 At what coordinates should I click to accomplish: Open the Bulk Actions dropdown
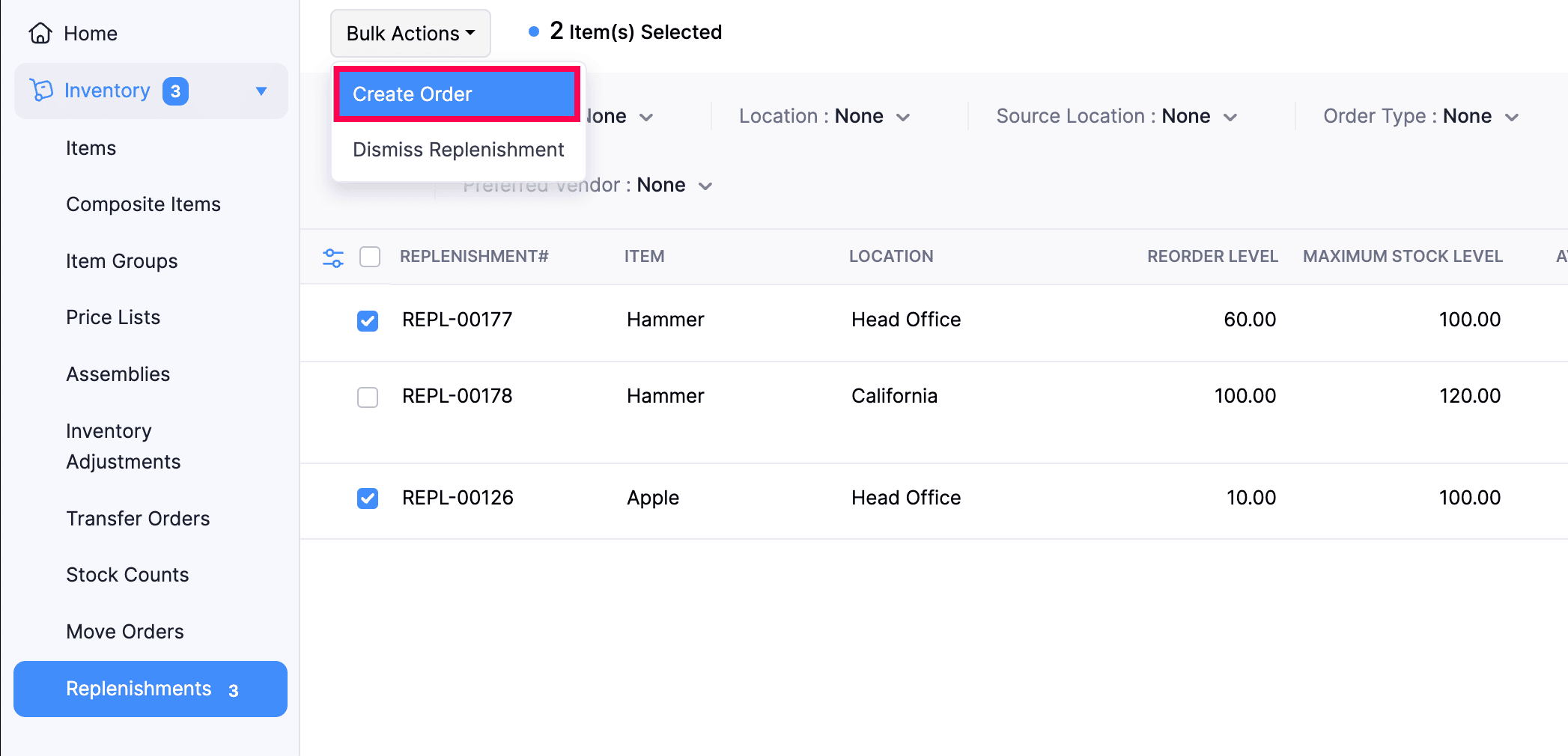click(x=410, y=33)
